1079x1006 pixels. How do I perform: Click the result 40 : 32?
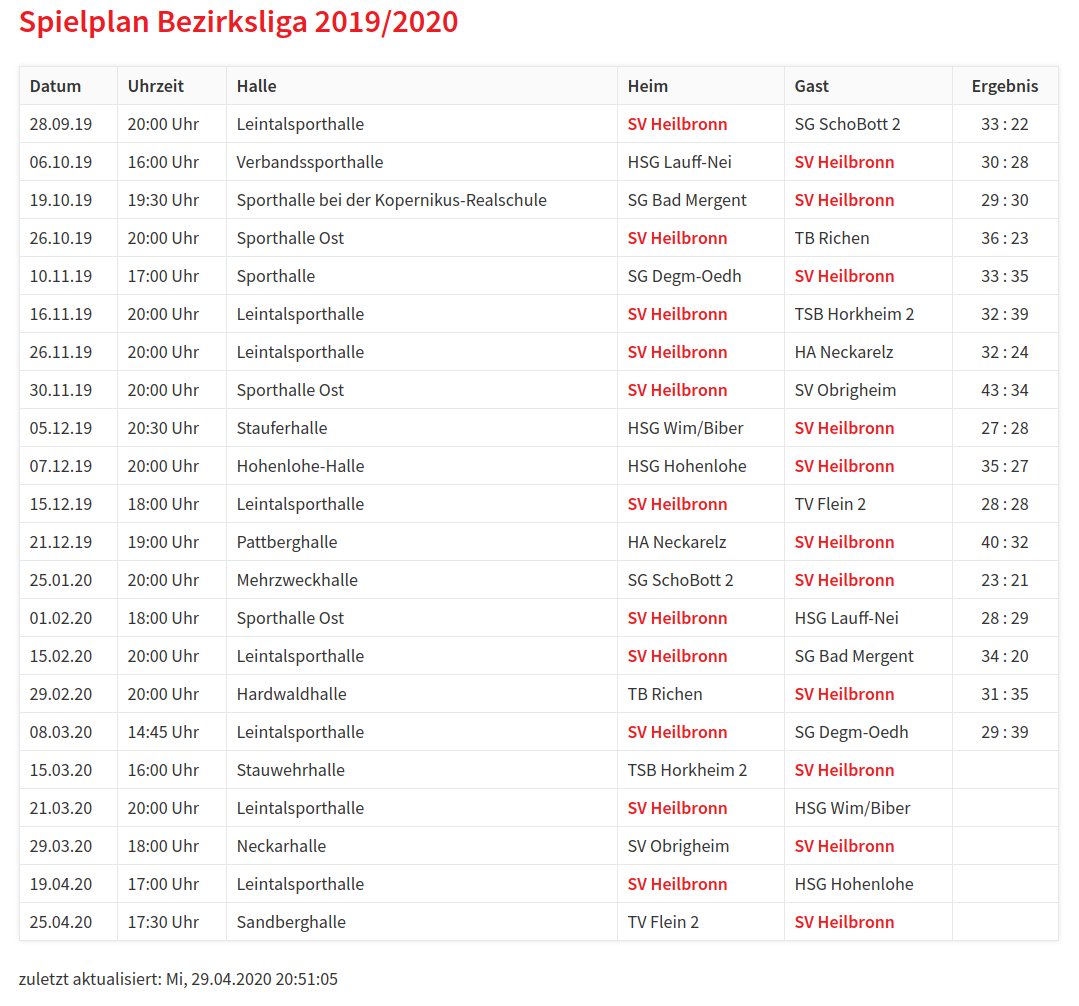click(1005, 542)
